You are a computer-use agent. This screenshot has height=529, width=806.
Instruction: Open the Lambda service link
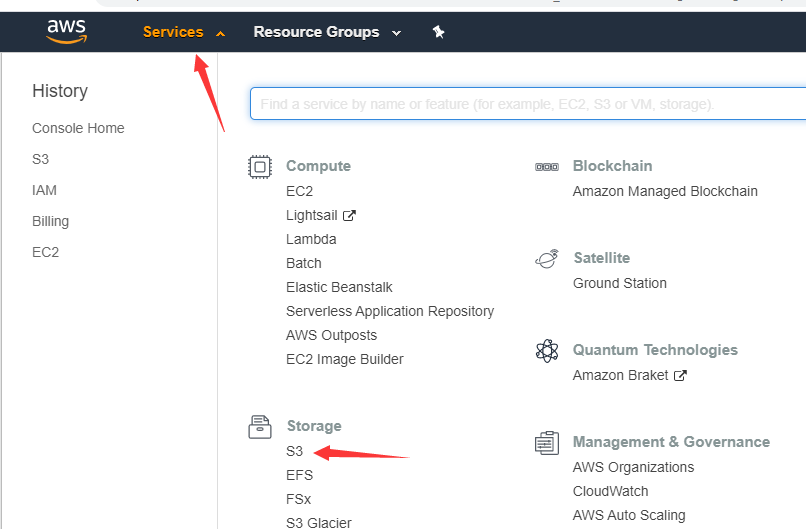tap(311, 239)
